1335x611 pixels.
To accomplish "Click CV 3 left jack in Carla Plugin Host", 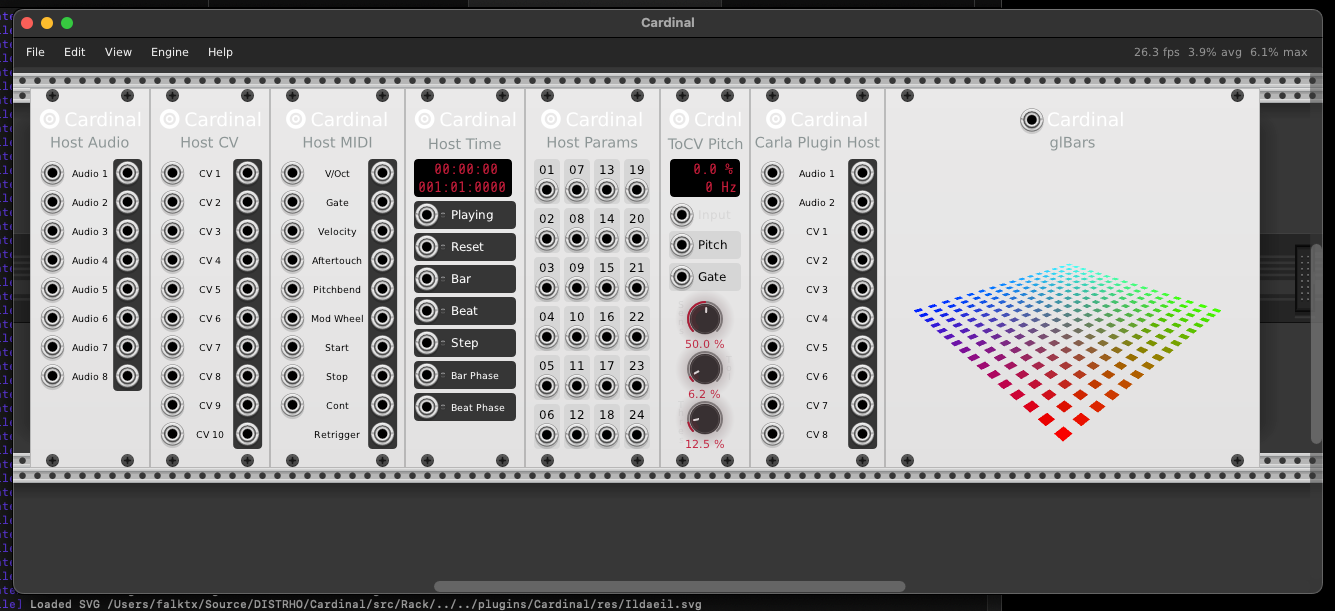I will [772, 289].
